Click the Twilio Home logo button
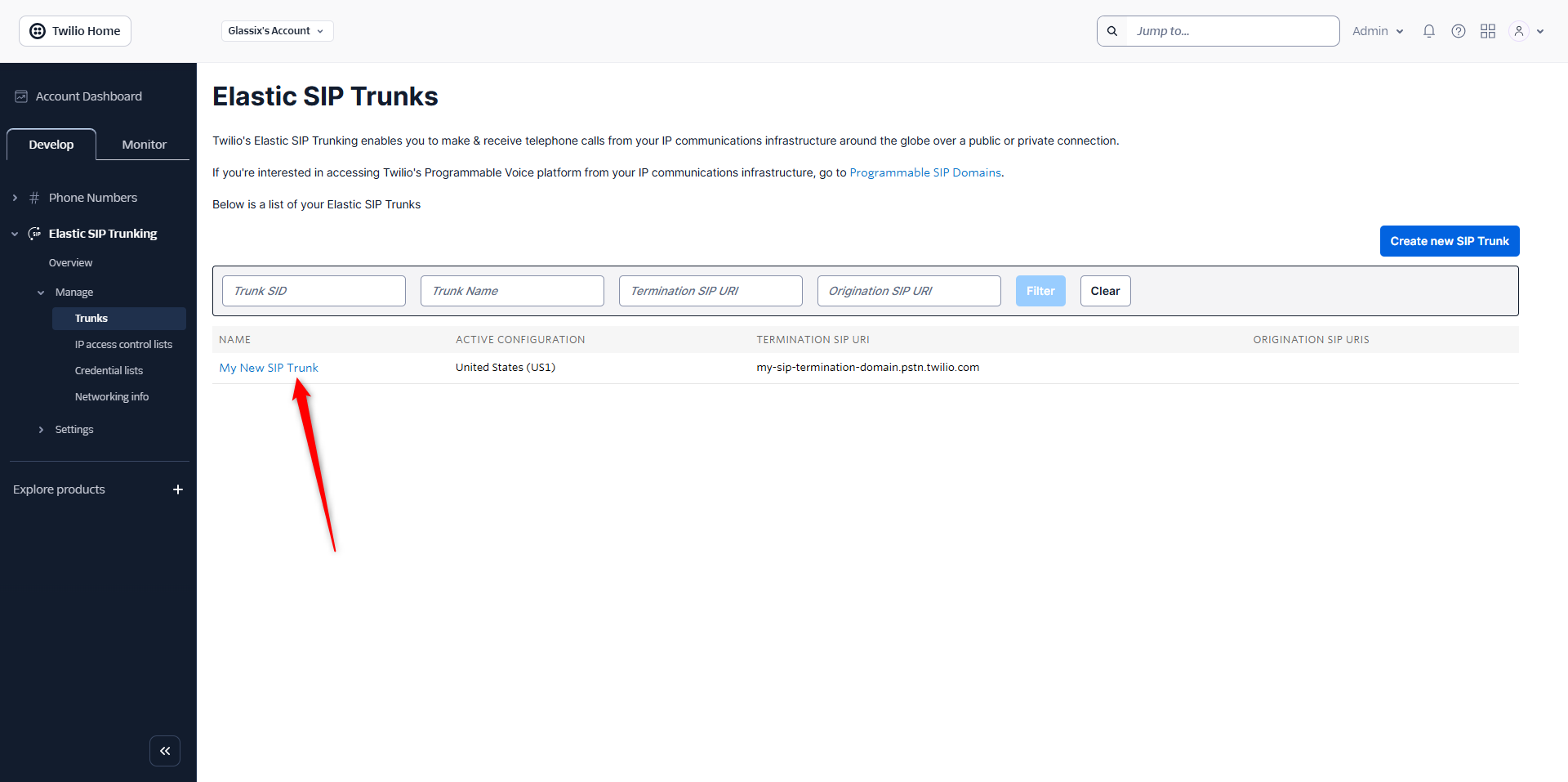 click(x=75, y=31)
